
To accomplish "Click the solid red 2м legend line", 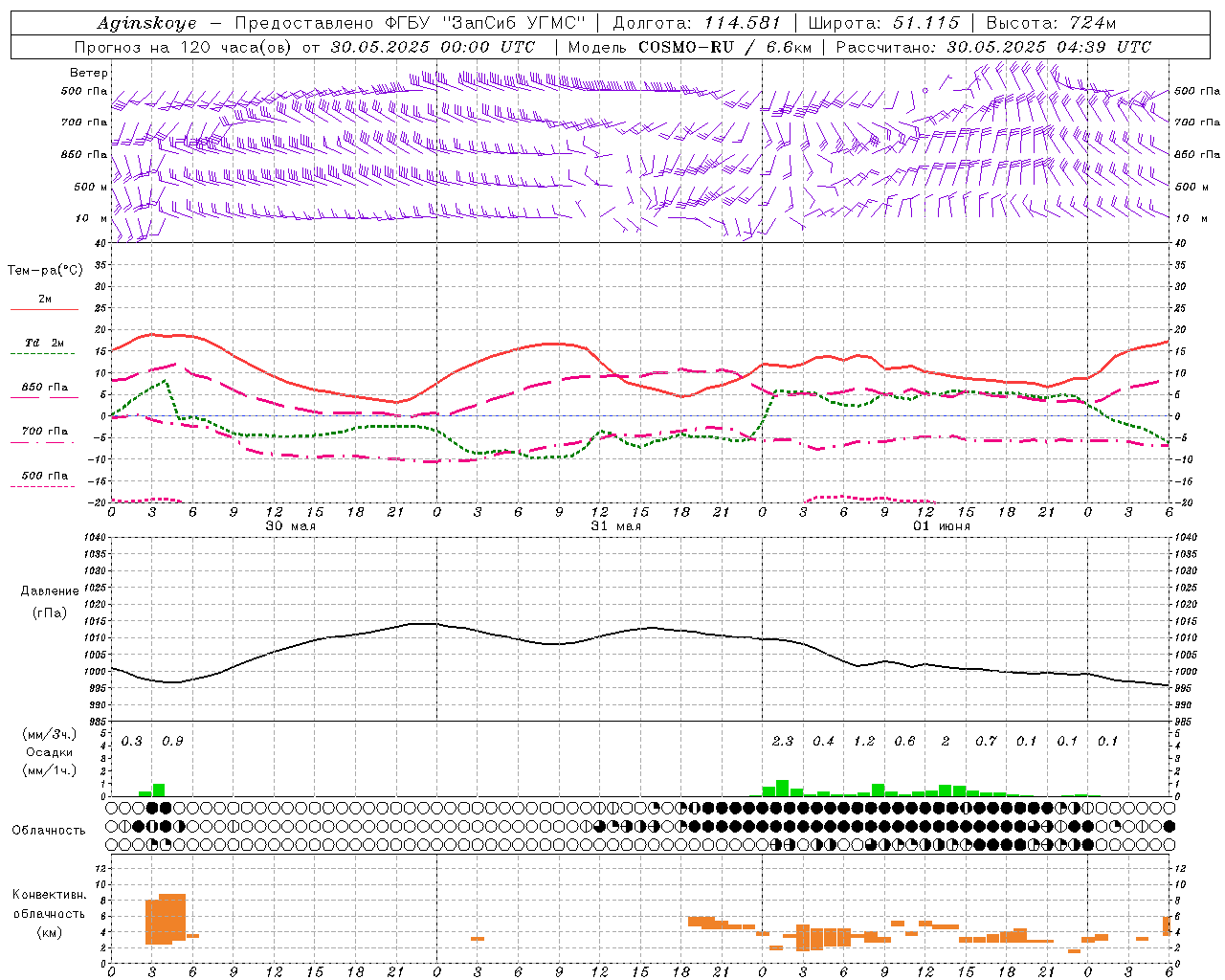I will coord(44,309).
